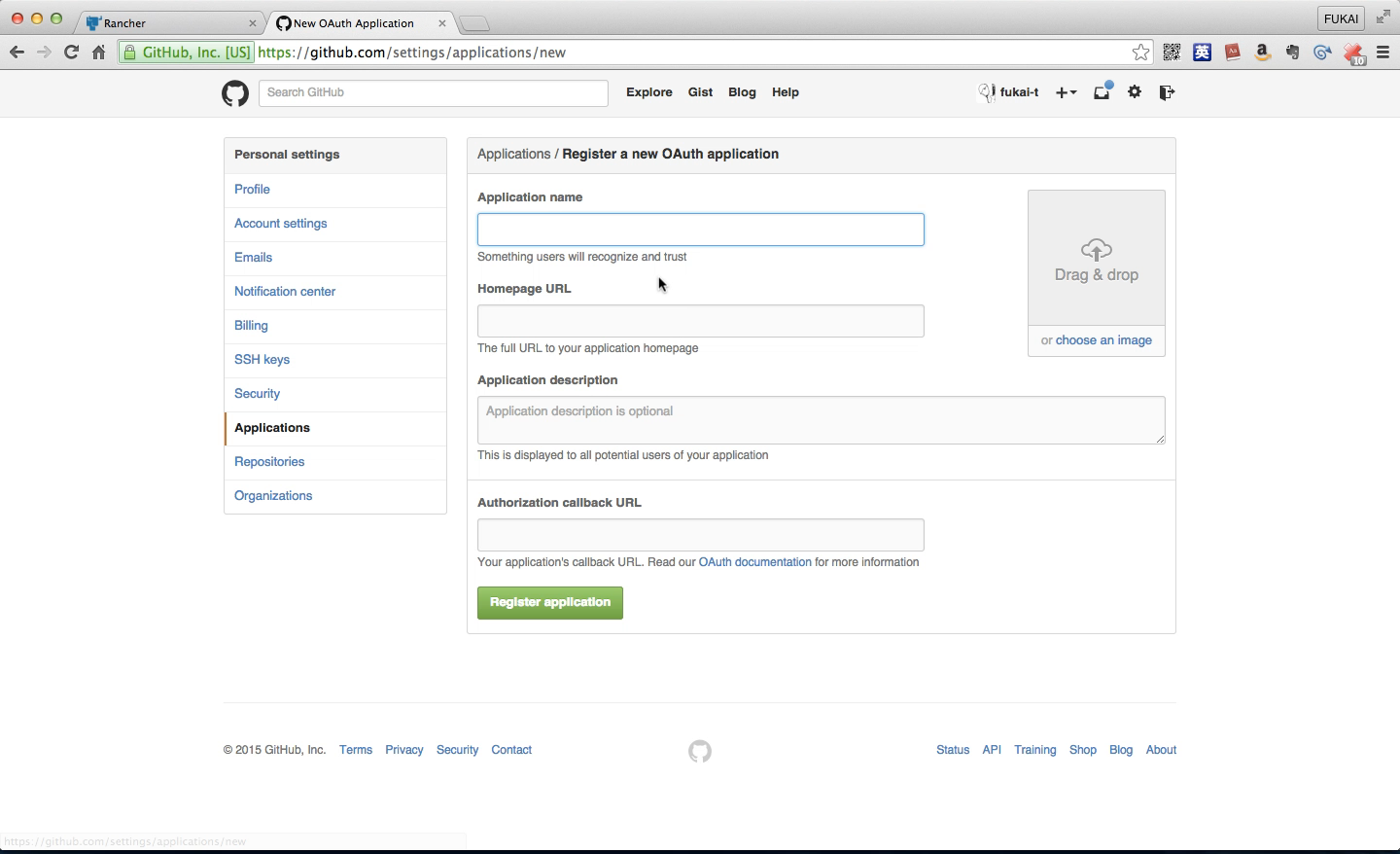Go back in browser history

(x=17, y=53)
